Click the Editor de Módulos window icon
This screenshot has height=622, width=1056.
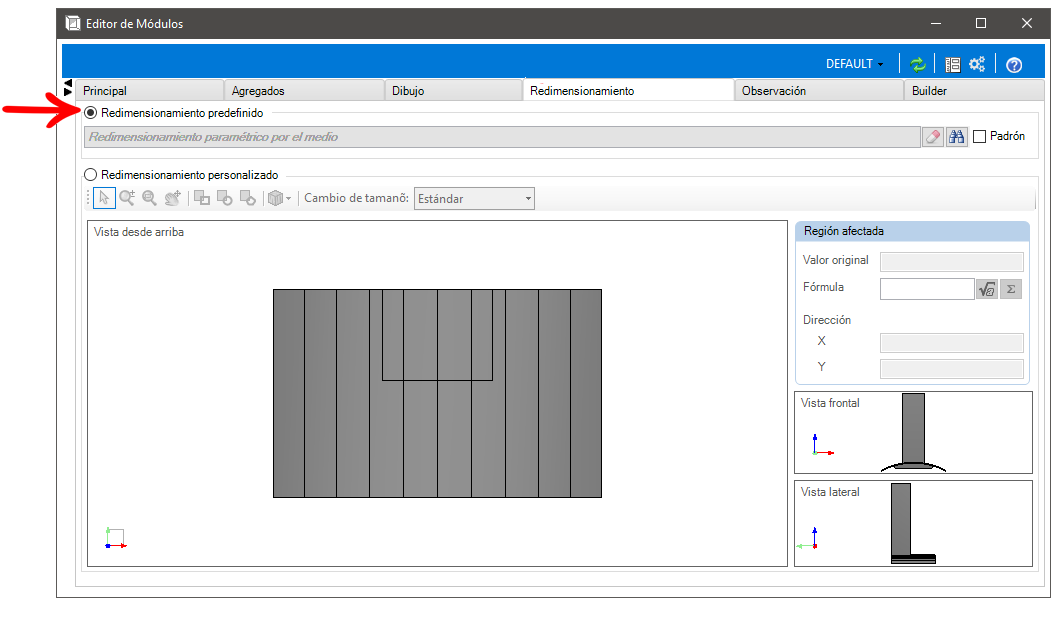(73, 24)
